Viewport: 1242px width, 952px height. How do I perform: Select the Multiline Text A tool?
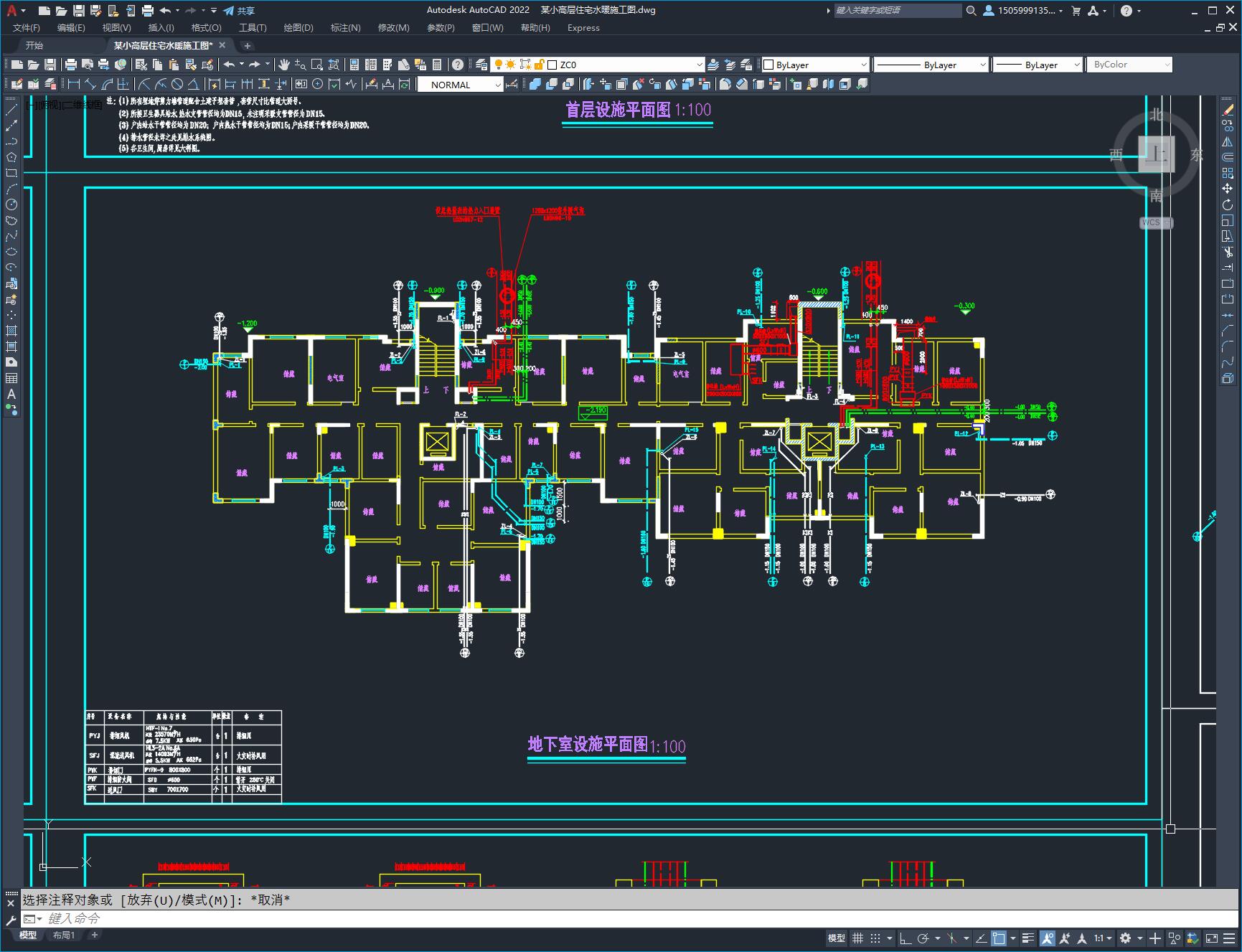[11, 394]
